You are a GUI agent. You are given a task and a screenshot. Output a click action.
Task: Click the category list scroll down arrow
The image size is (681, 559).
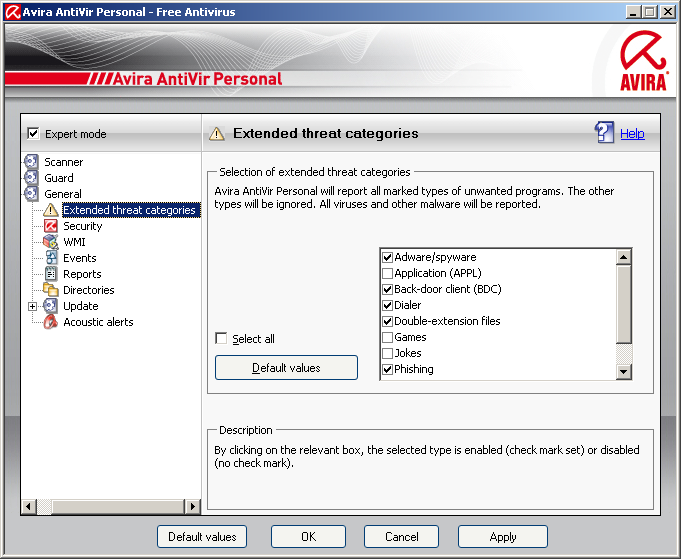pyautogui.click(x=624, y=371)
